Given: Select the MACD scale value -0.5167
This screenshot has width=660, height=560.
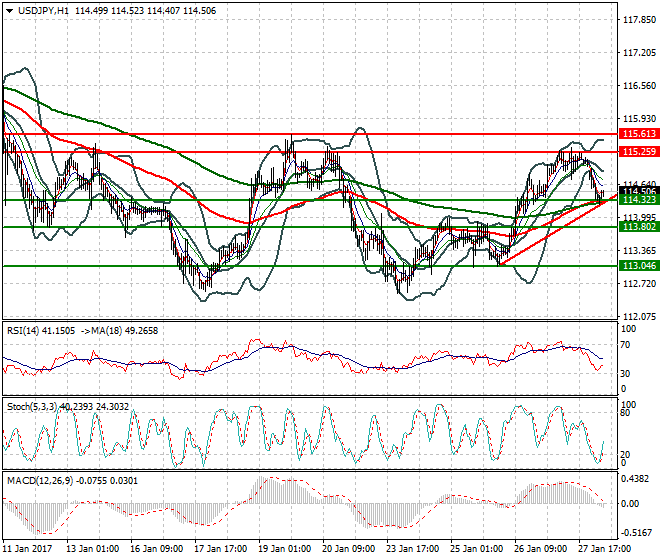Looking at the screenshot, I should click(637, 533).
